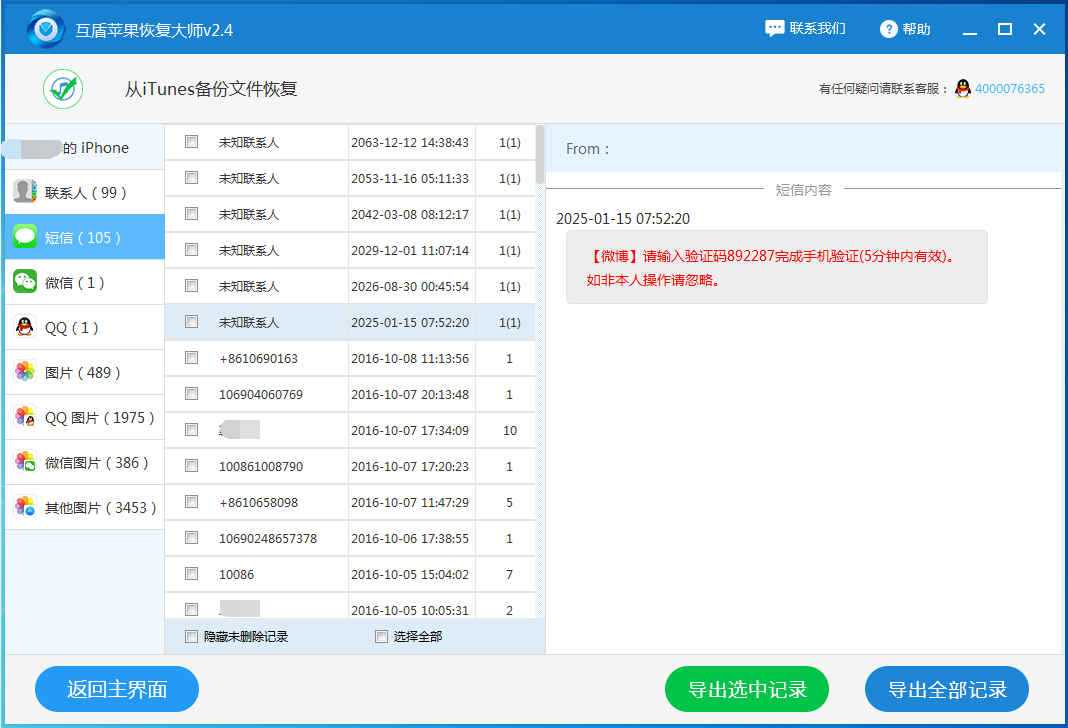The image size is (1068, 728).
Task: Click the QQ penguin icon in sidebar
Action: click(25, 326)
